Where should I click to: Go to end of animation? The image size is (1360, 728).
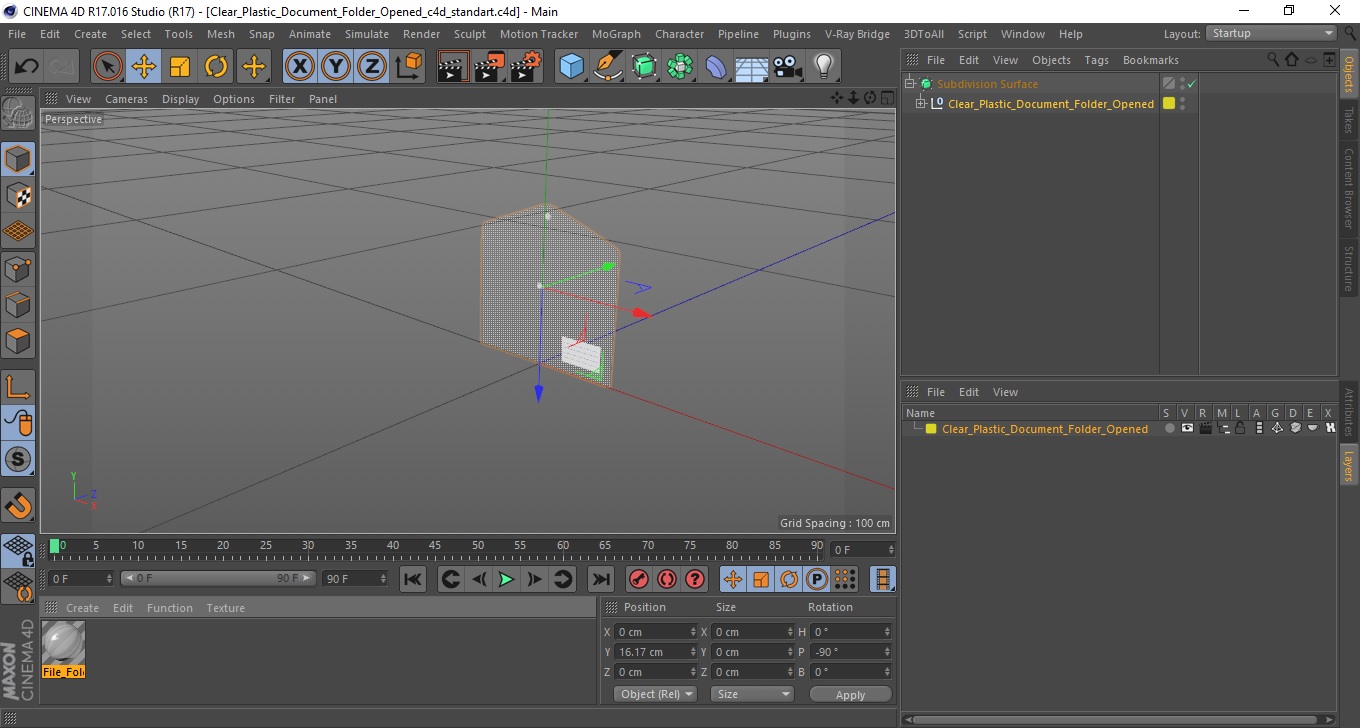click(600, 579)
